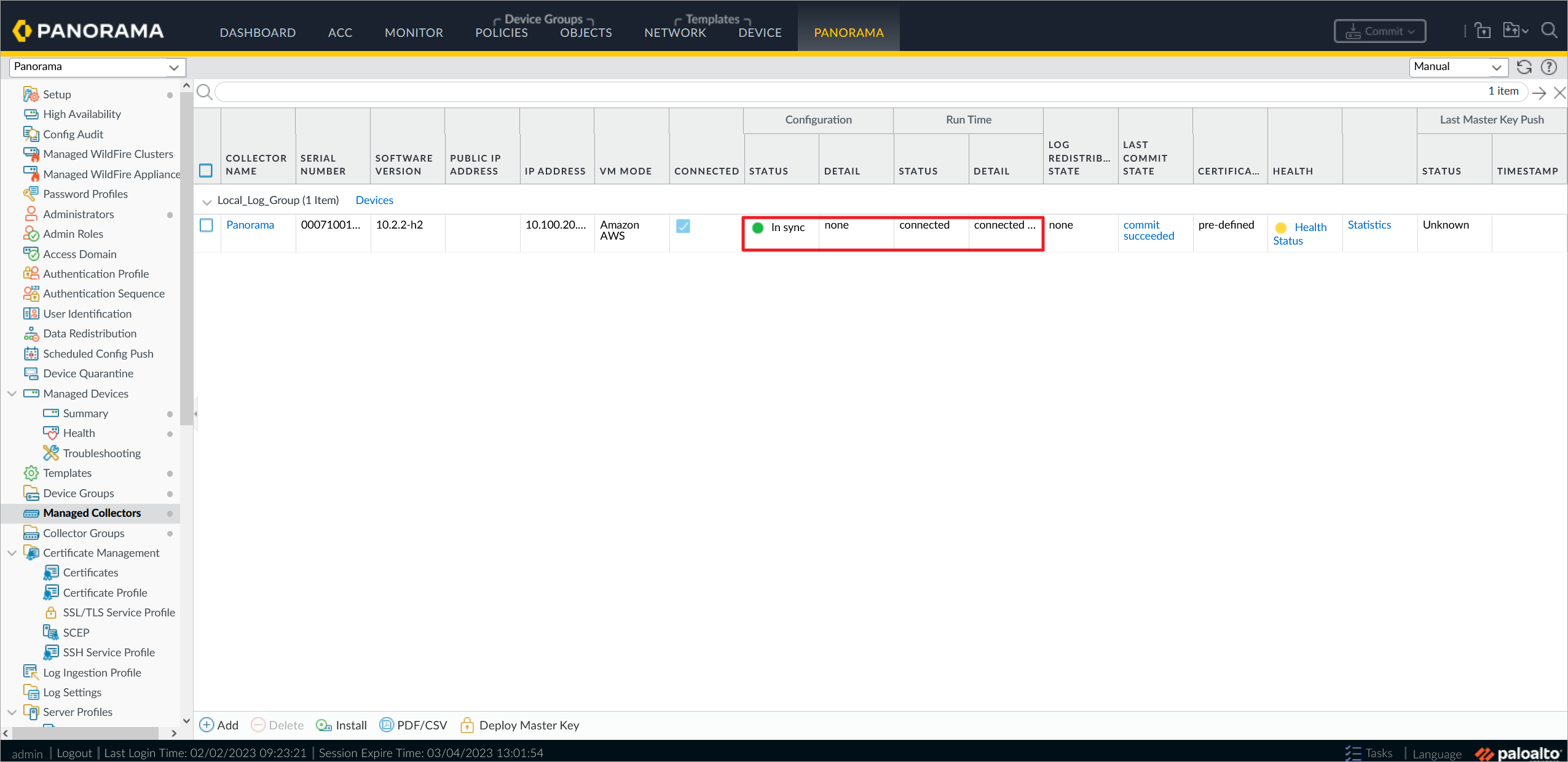Click the config lock icon in header
1568x762 pixels.
(x=1483, y=30)
